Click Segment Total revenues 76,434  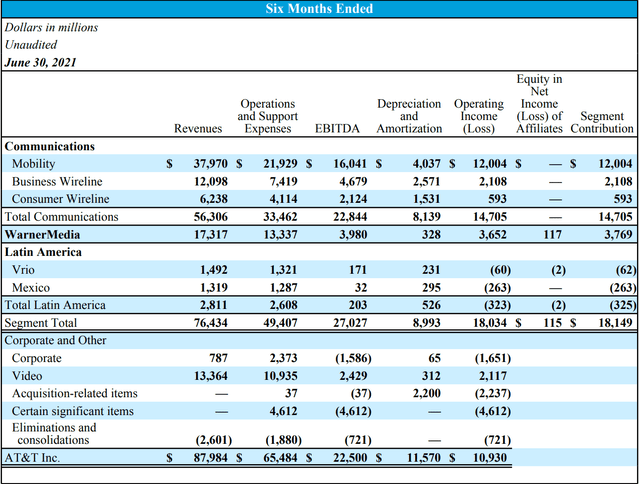(210, 323)
